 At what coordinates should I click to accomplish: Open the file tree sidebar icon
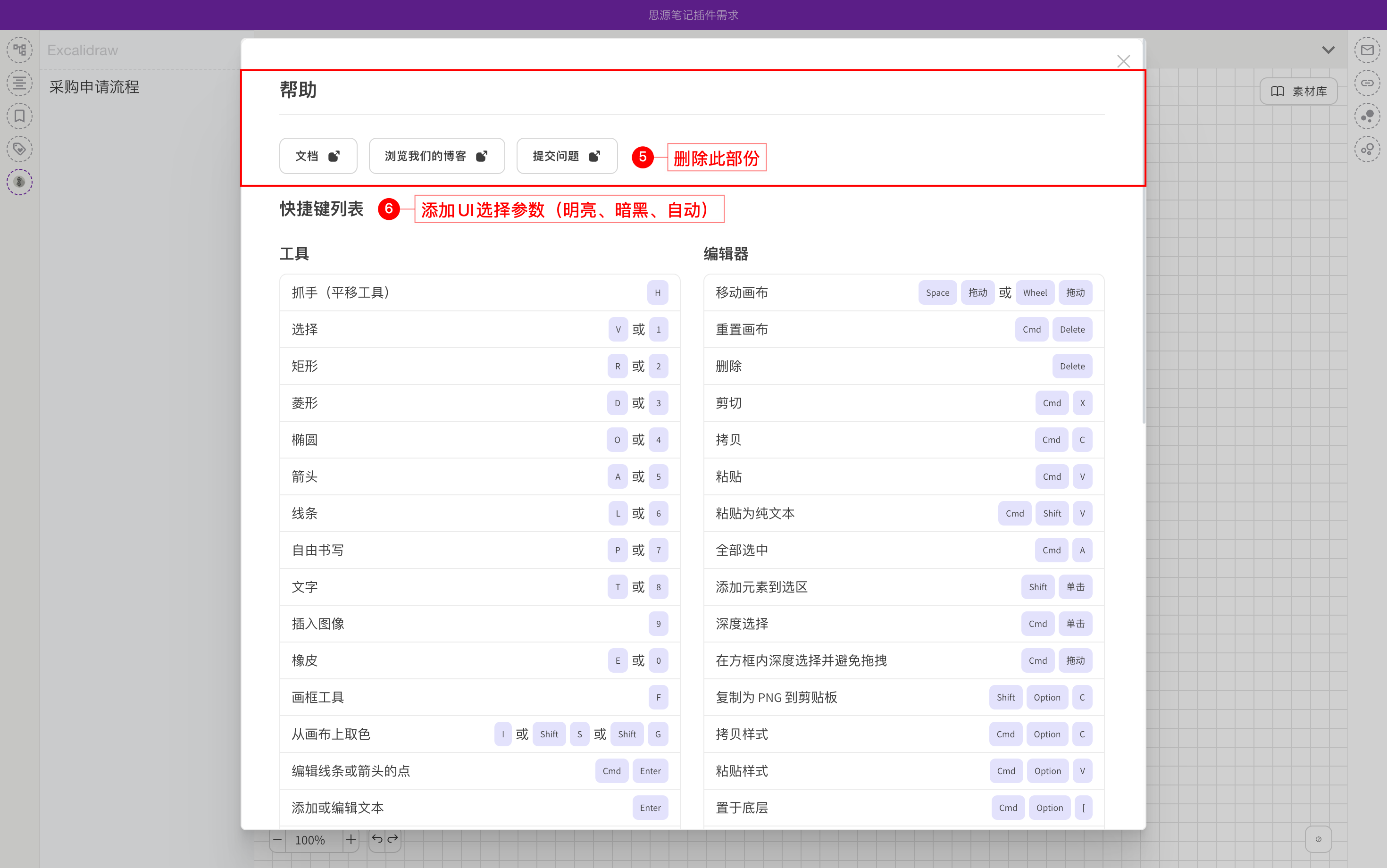[19, 50]
